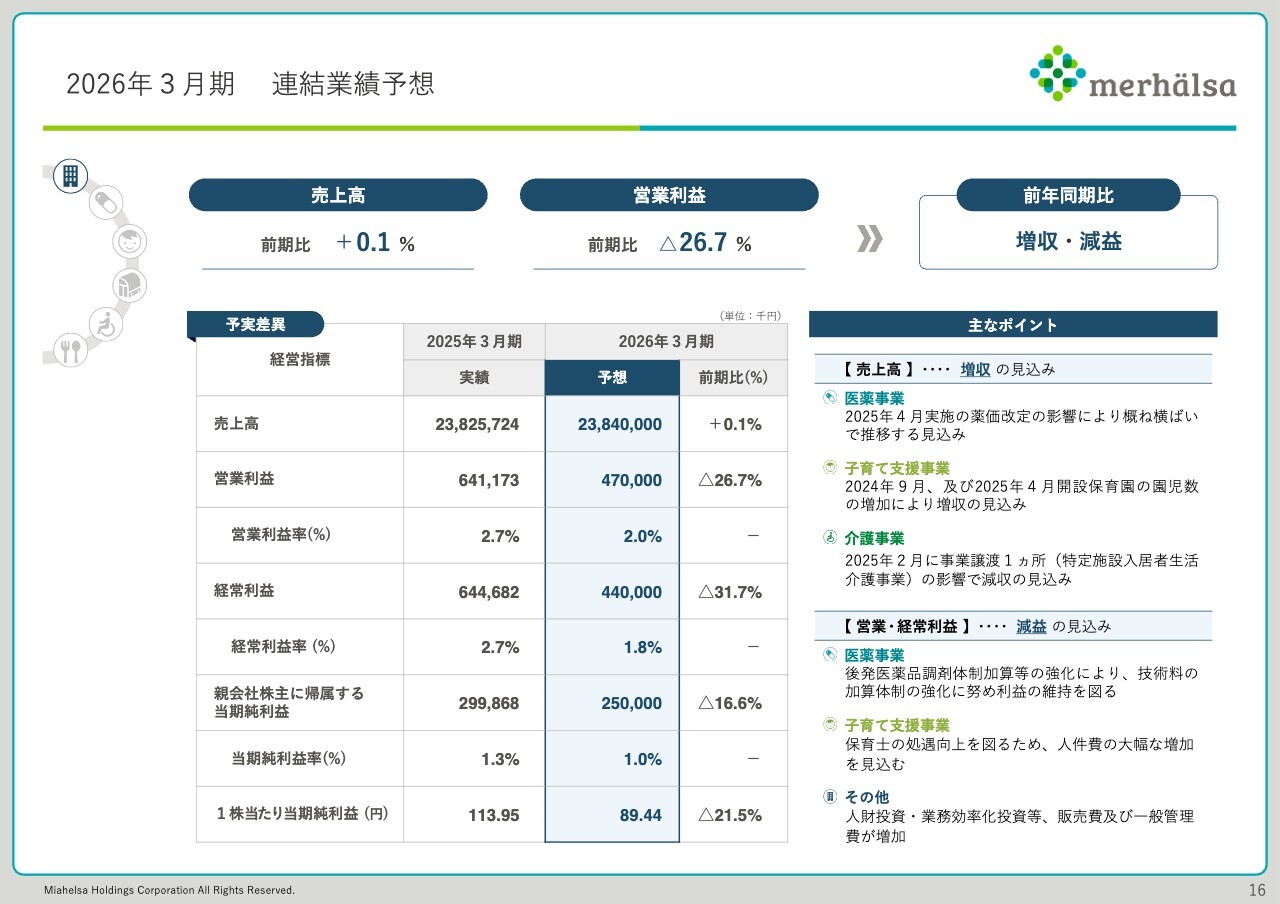The height and width of the screenshot is (904, 1280).
Task: Click the (単位：千円) unit note
Action: coord(750,316)
